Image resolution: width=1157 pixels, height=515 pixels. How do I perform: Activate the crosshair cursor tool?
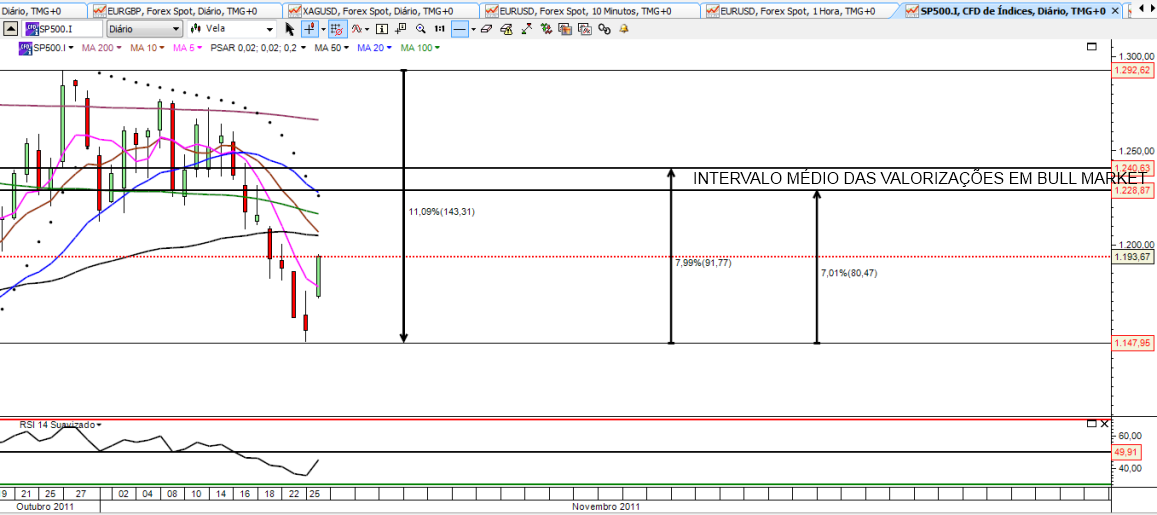[x=309, y=29]
